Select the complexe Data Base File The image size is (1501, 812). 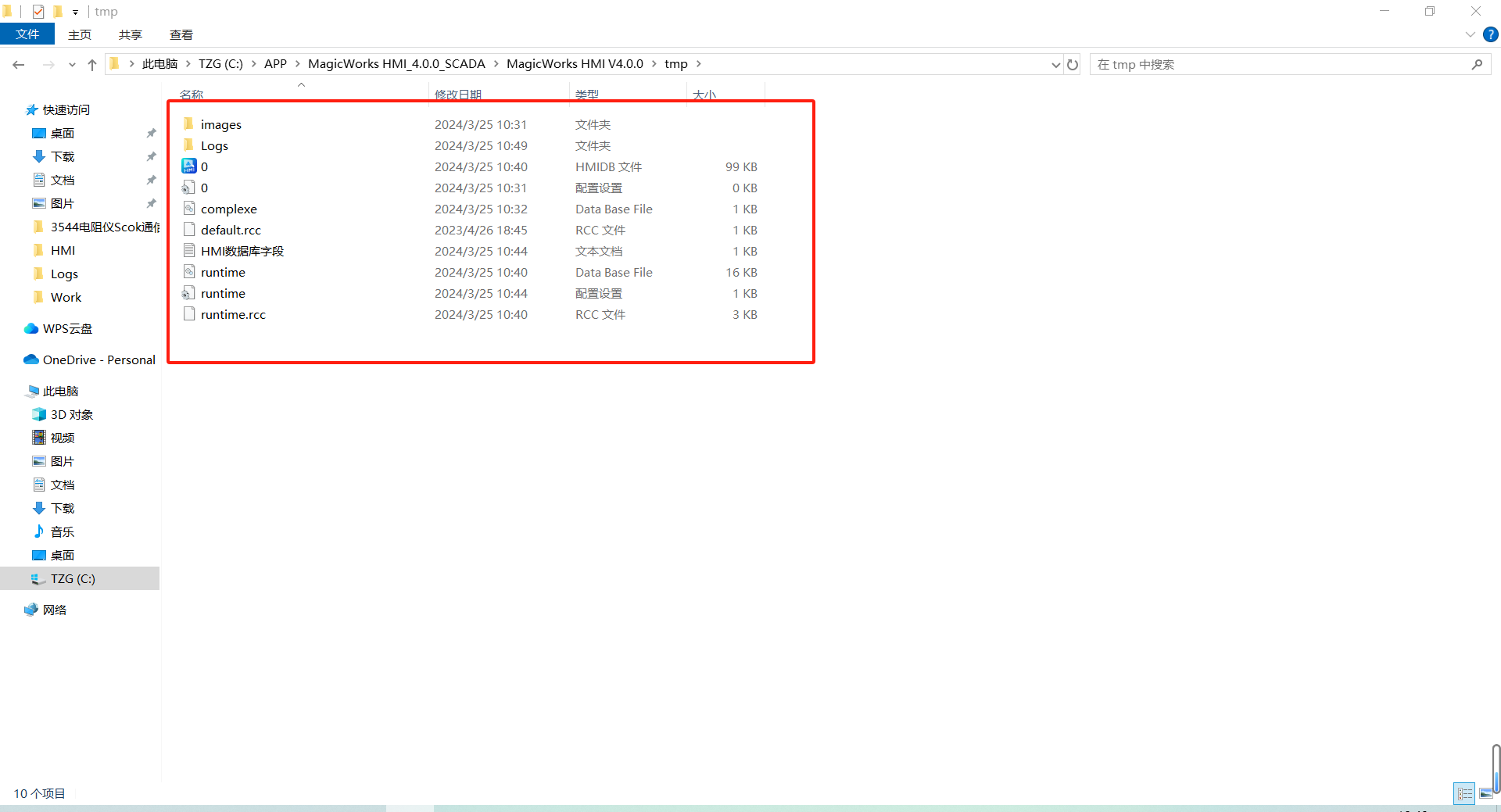pyautogui.click(x=228, y=209)
